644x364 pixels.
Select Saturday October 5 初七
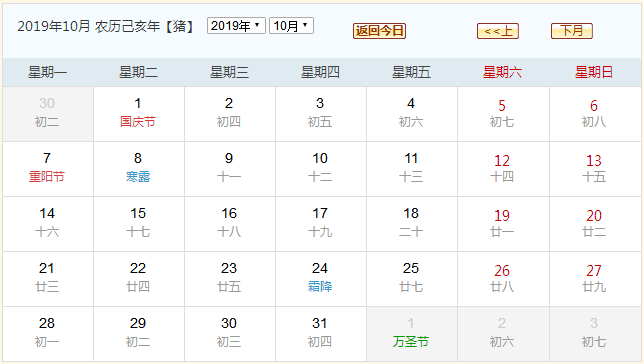point(503,114)
